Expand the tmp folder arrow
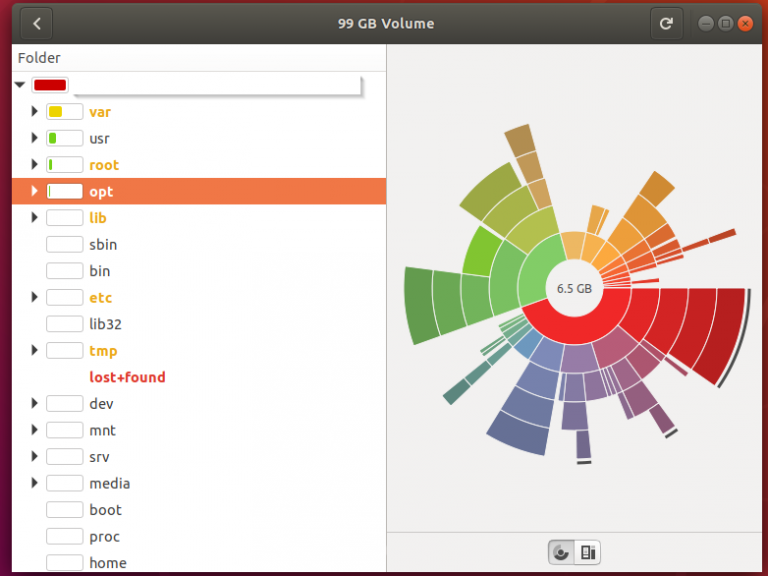 pyautogui.click(x=35, y=350)
